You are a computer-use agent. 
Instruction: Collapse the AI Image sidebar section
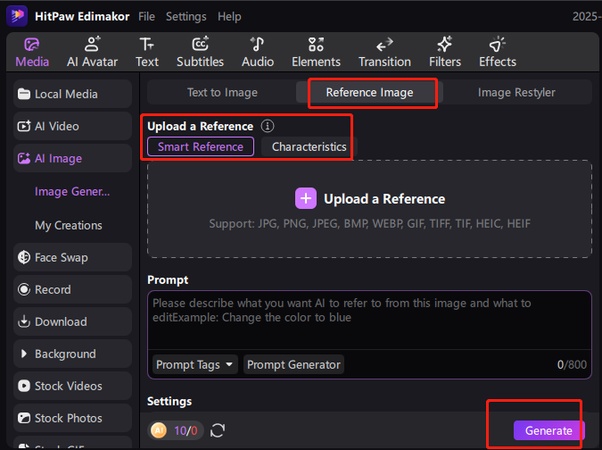58,158
